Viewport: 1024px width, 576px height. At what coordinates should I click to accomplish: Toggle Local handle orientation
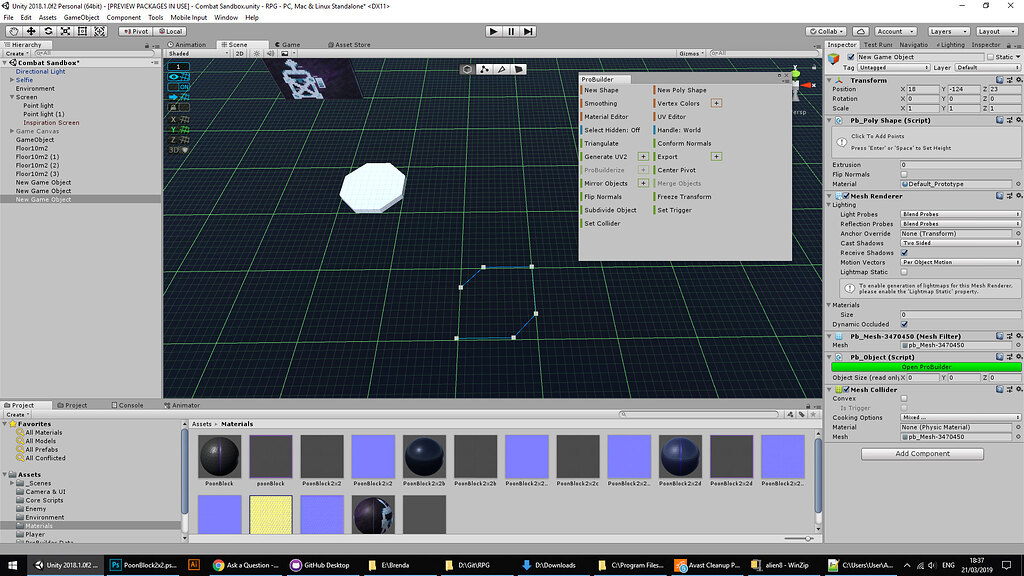click(170, 31)
